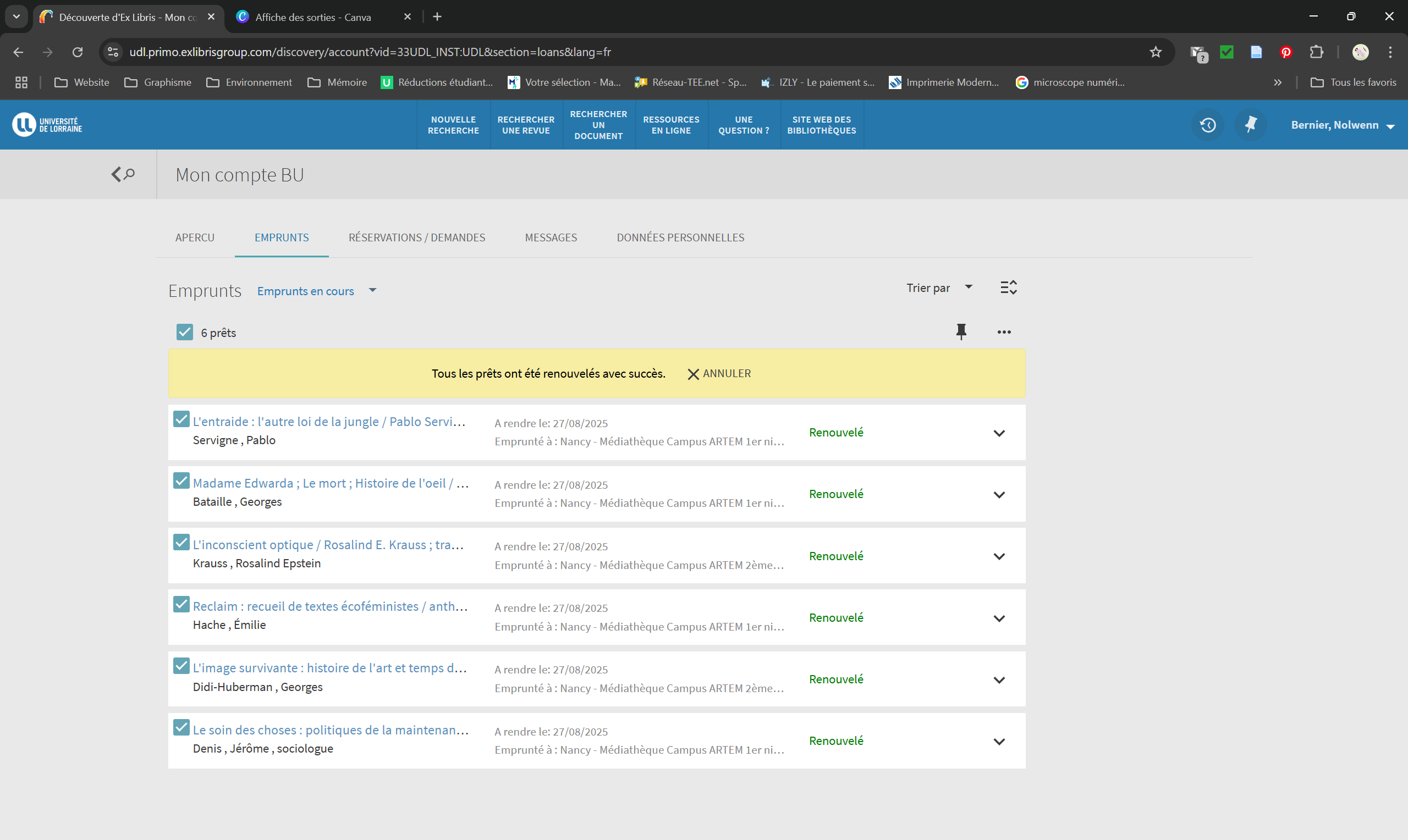Image resolution: width=1408 pixels, height=840 pixels.
Task: Open the three-dots more actions menu
Action: point(1004,332)
